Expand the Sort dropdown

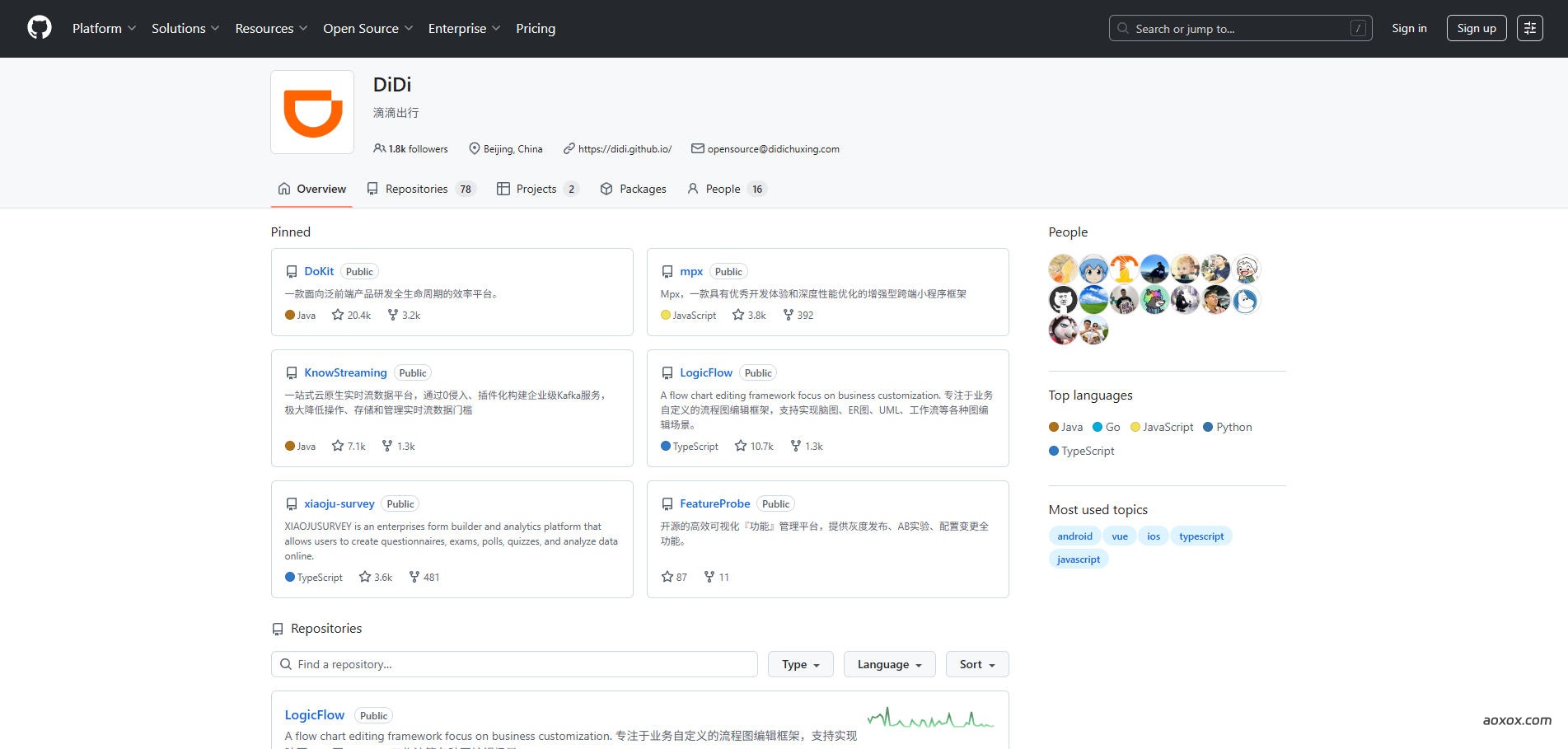(977, 664)
